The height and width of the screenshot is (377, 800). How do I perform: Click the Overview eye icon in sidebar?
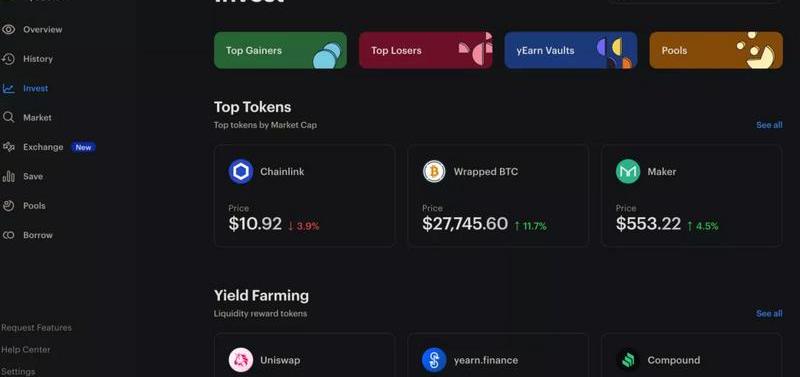click(8, 30)
